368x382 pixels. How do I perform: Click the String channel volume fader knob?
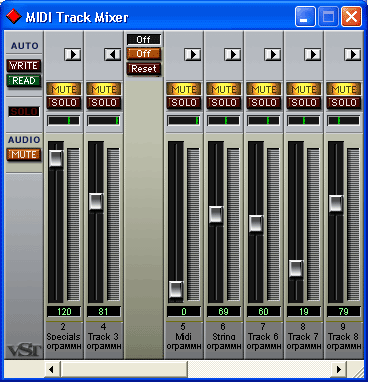pyautogui.click(x=216, y=214)
